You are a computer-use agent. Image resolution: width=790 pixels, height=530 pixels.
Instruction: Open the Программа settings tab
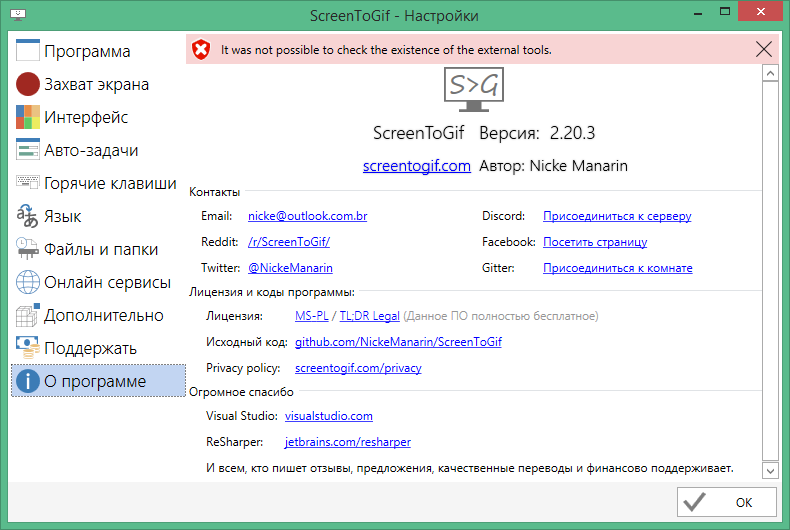(98, 51)
